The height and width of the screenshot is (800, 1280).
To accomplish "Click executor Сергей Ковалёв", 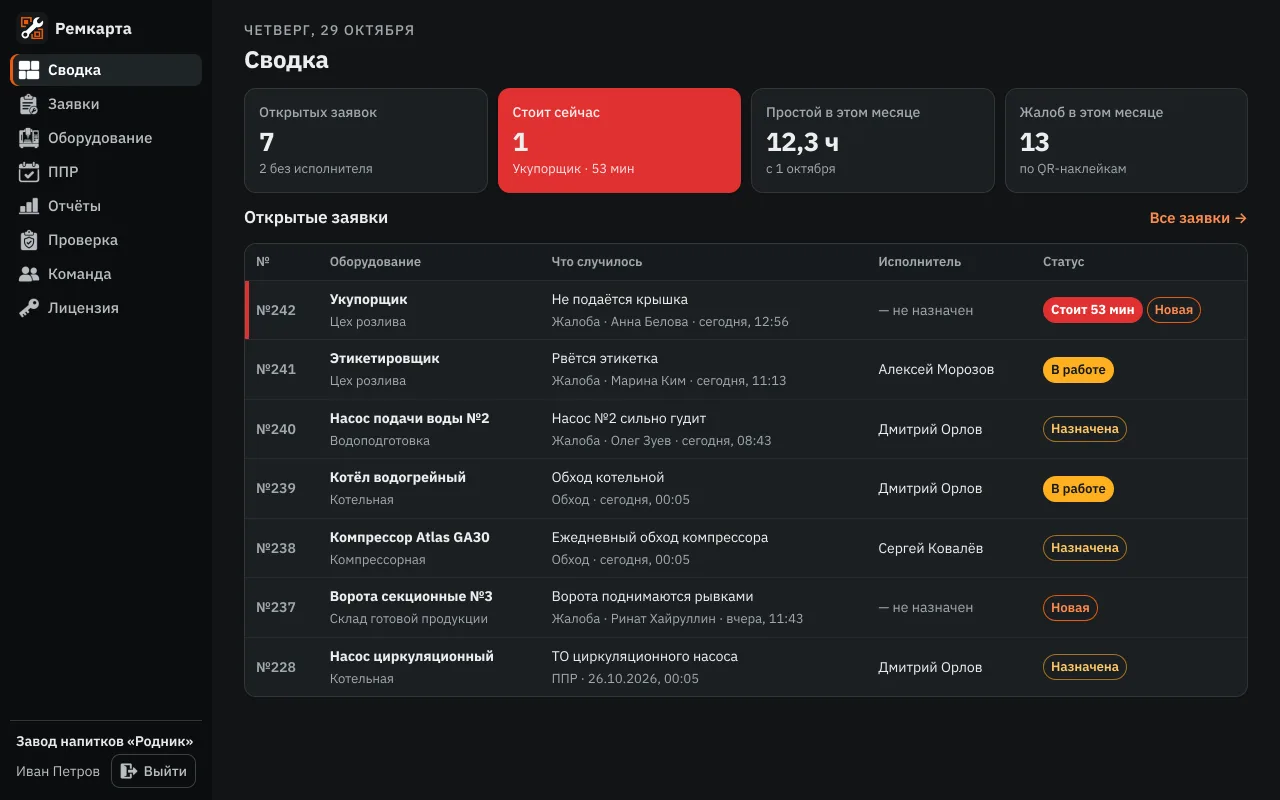I will [x=931, y=548].
